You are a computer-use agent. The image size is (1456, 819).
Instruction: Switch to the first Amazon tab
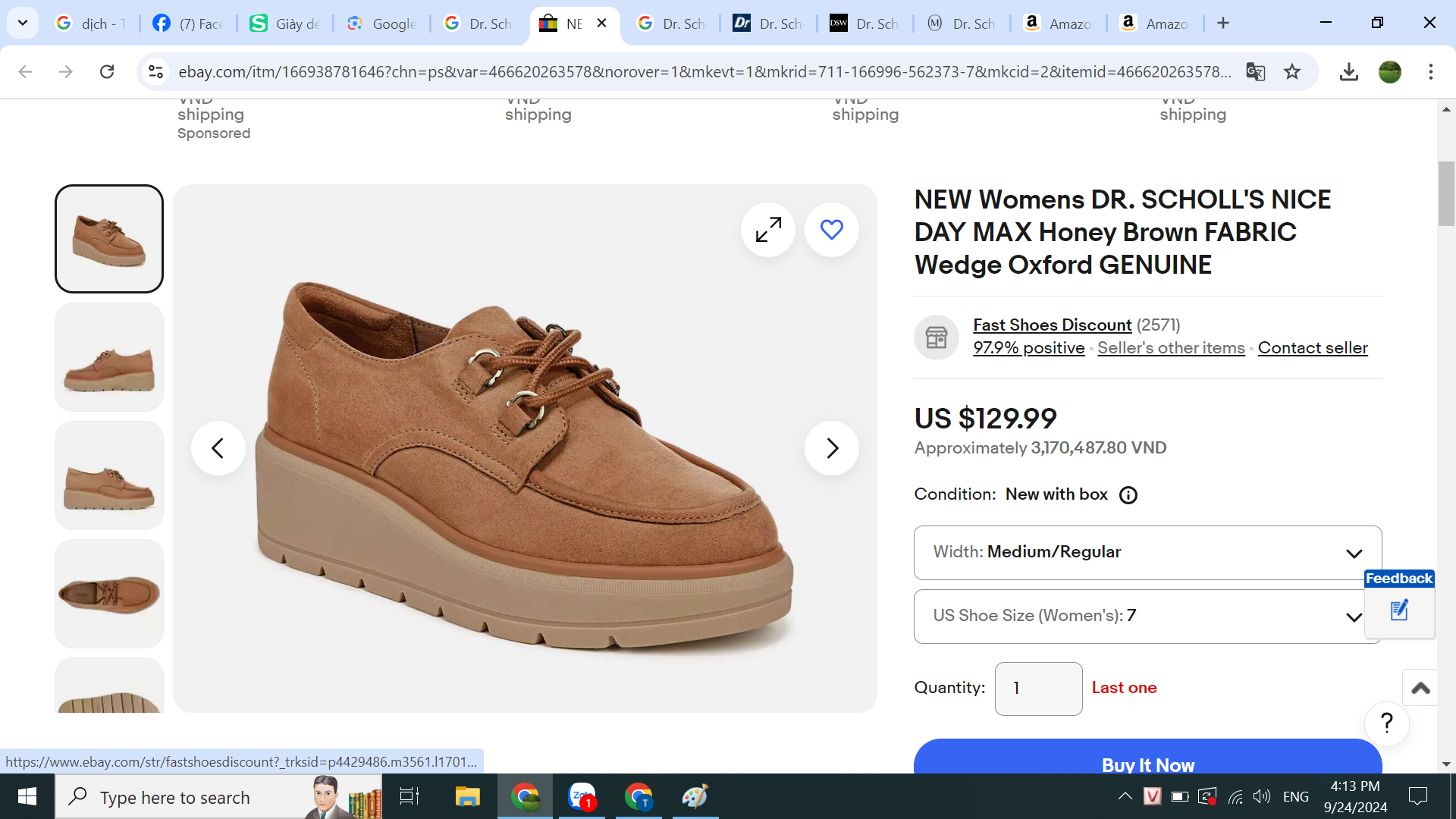pyautogui.click(x=1058, y=24)
